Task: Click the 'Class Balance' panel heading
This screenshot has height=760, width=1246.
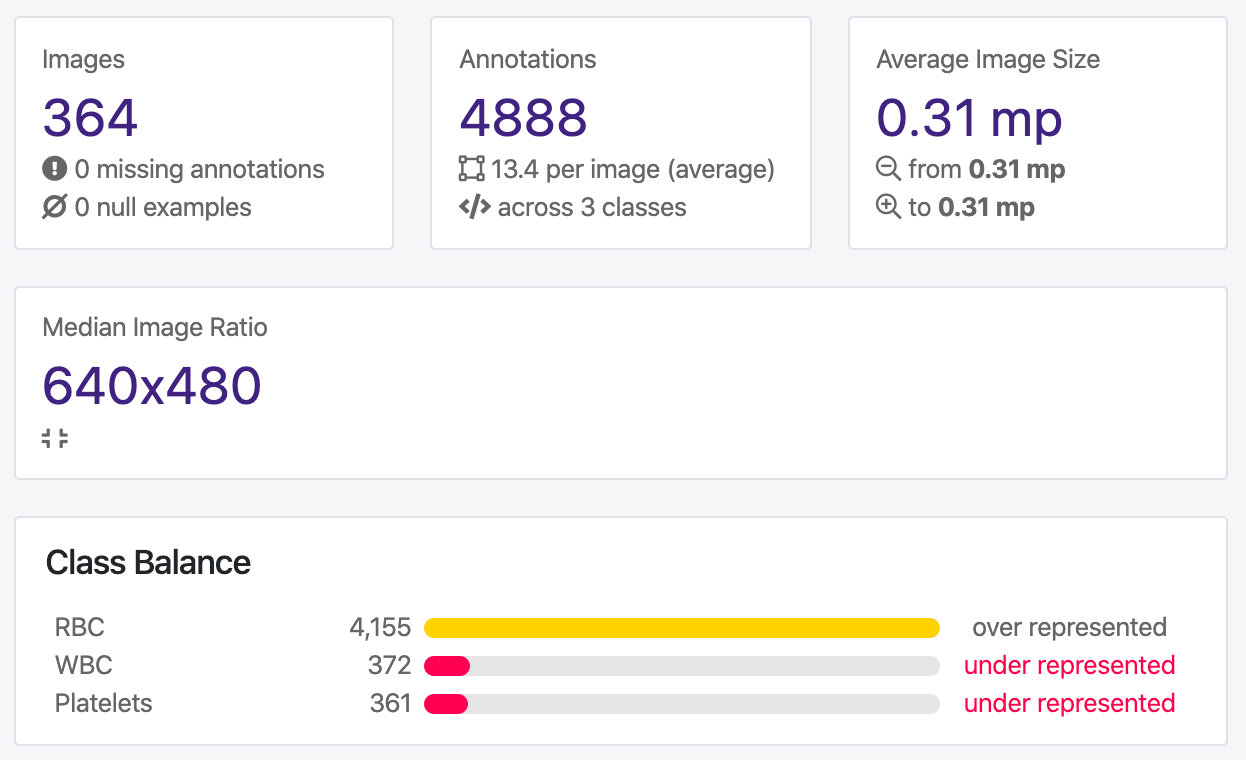Action: click(x=148, y=563)
